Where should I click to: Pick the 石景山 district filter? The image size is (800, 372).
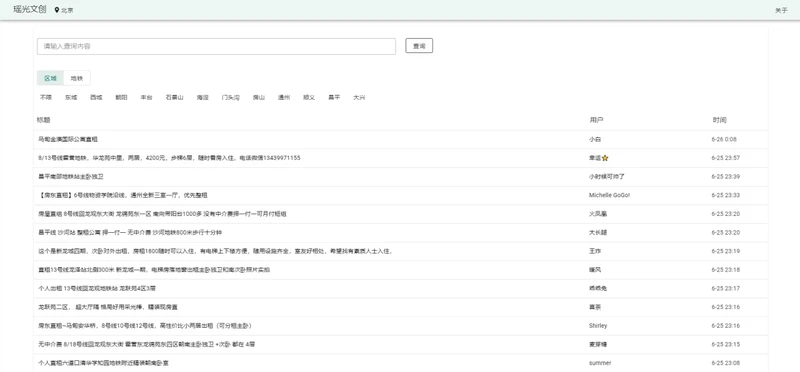click(174, 97)
